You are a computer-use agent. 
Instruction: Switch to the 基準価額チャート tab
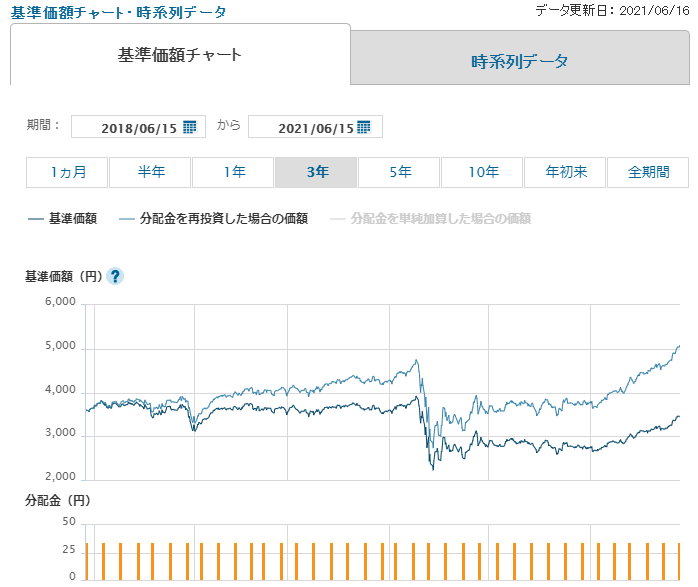[180, 55]
